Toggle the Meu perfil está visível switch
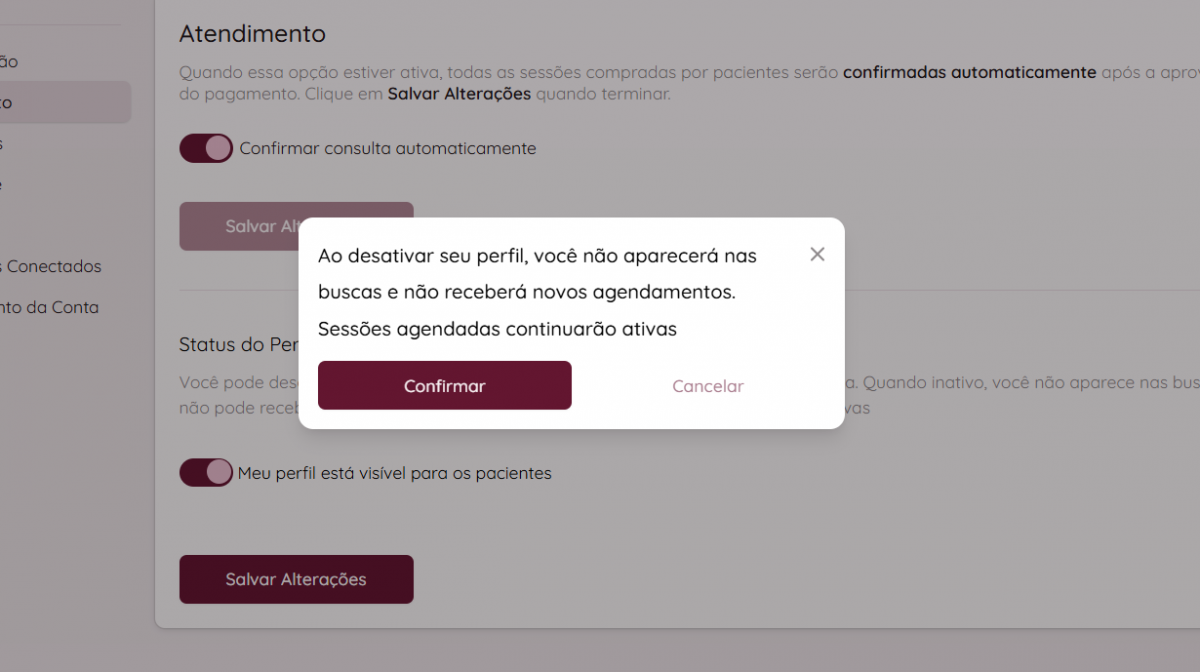This screenshot has height=672, width=1200. coord(206,473)
